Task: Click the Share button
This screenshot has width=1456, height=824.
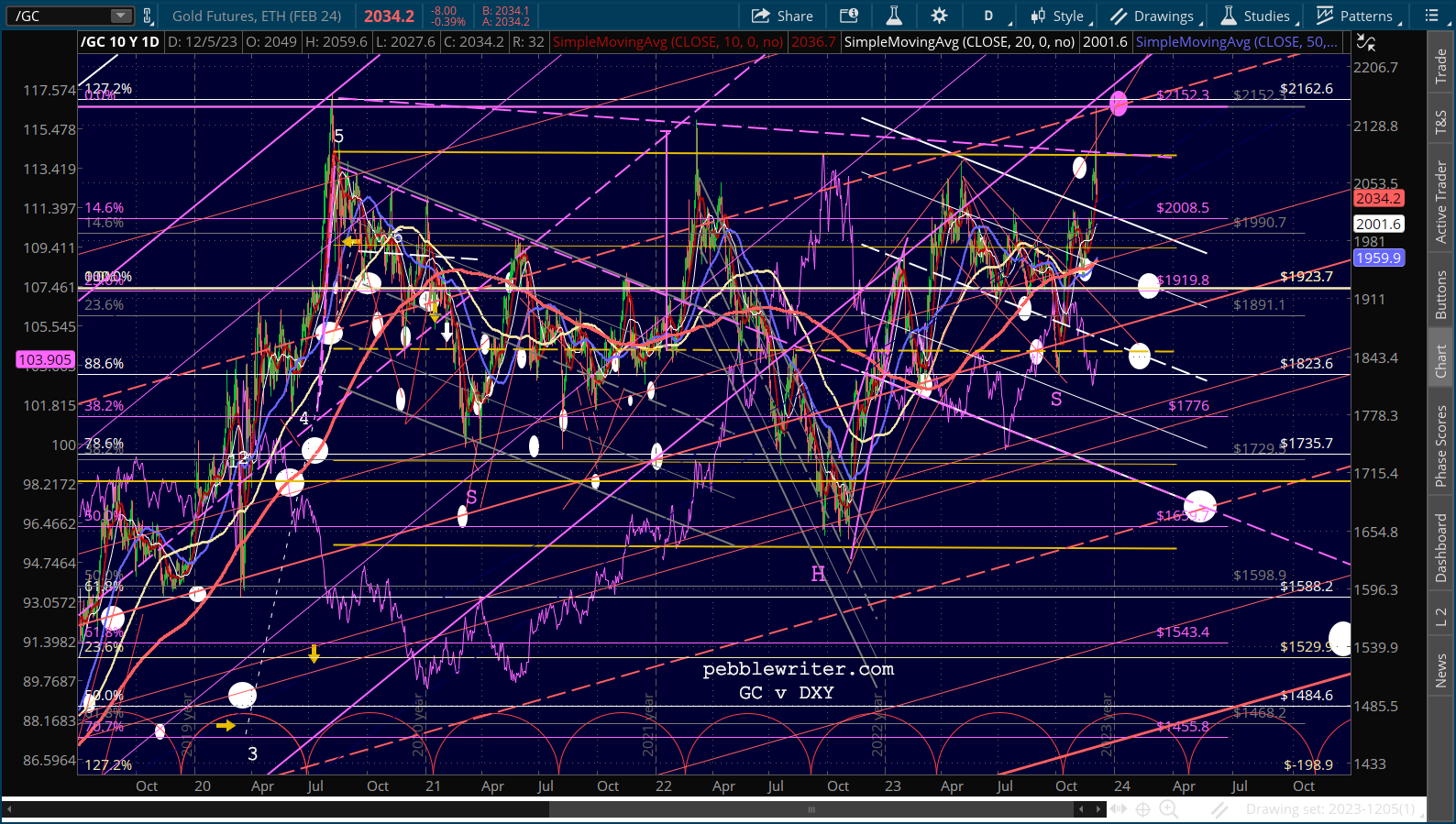Action: click(x=782, y=16)
